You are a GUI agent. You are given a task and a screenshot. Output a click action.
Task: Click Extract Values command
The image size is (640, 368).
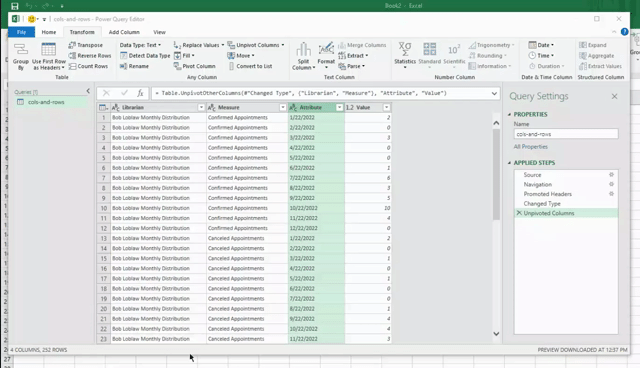click(x=600, y=66)
